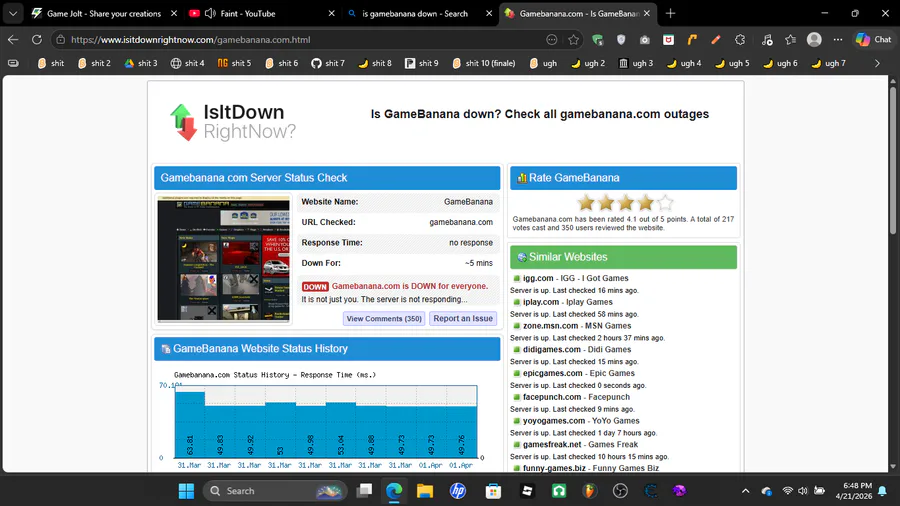Screen dimensions: 900x506
Task: Switch to the 'is gamebanana down - Search' tab
Action: (414, 13)
